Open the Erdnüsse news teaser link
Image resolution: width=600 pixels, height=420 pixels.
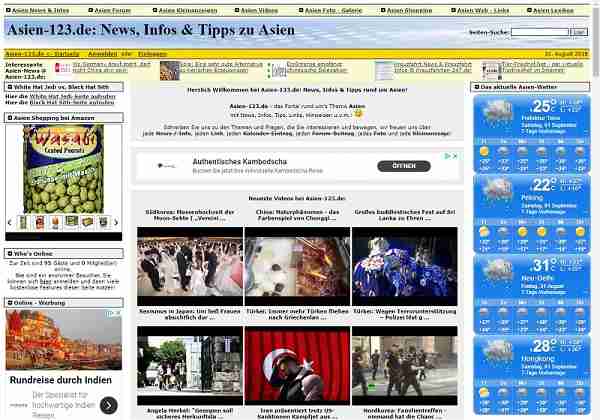[317, 67]
